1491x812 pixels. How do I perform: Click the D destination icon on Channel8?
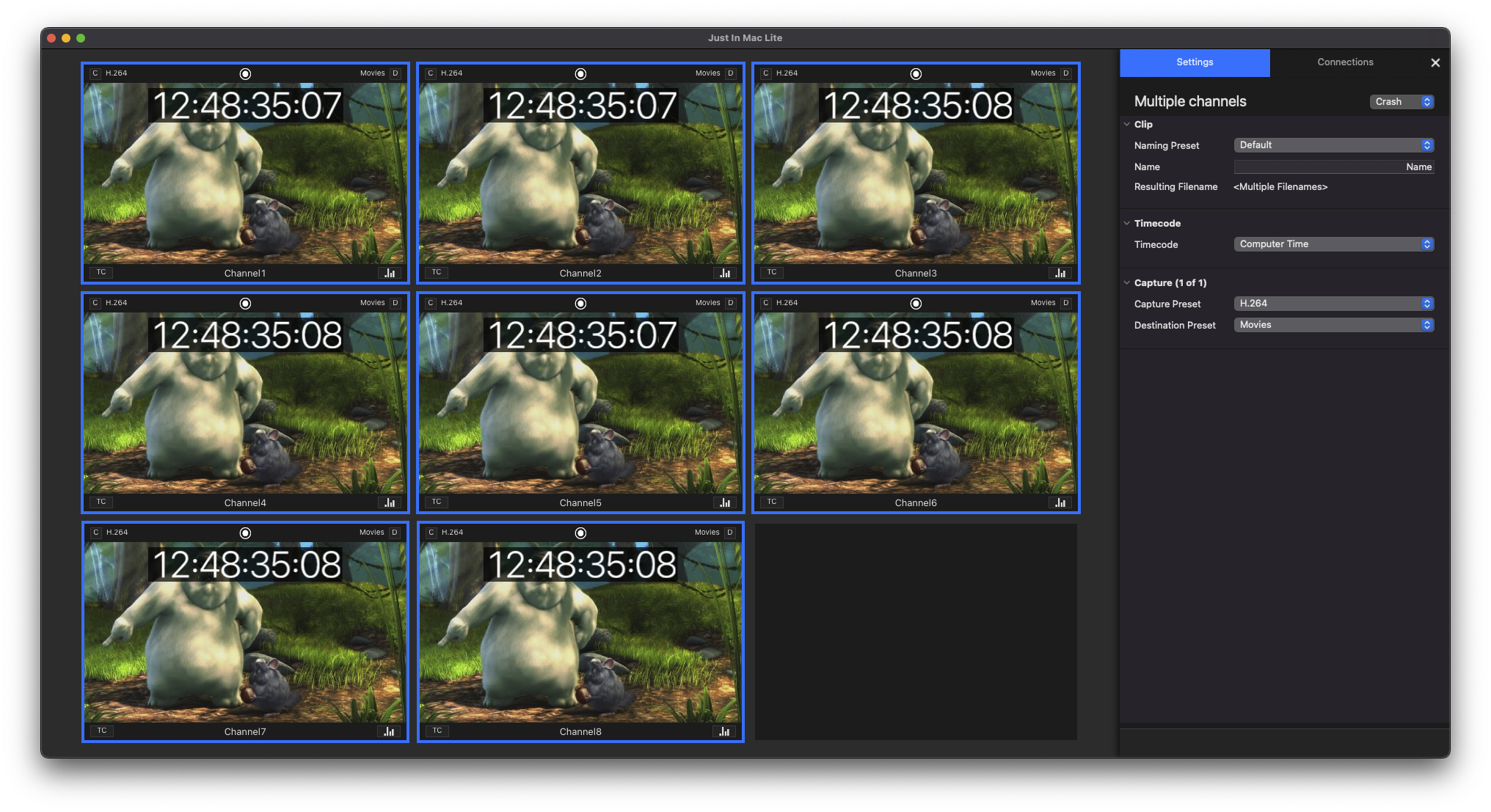click(x=730, y=533)
